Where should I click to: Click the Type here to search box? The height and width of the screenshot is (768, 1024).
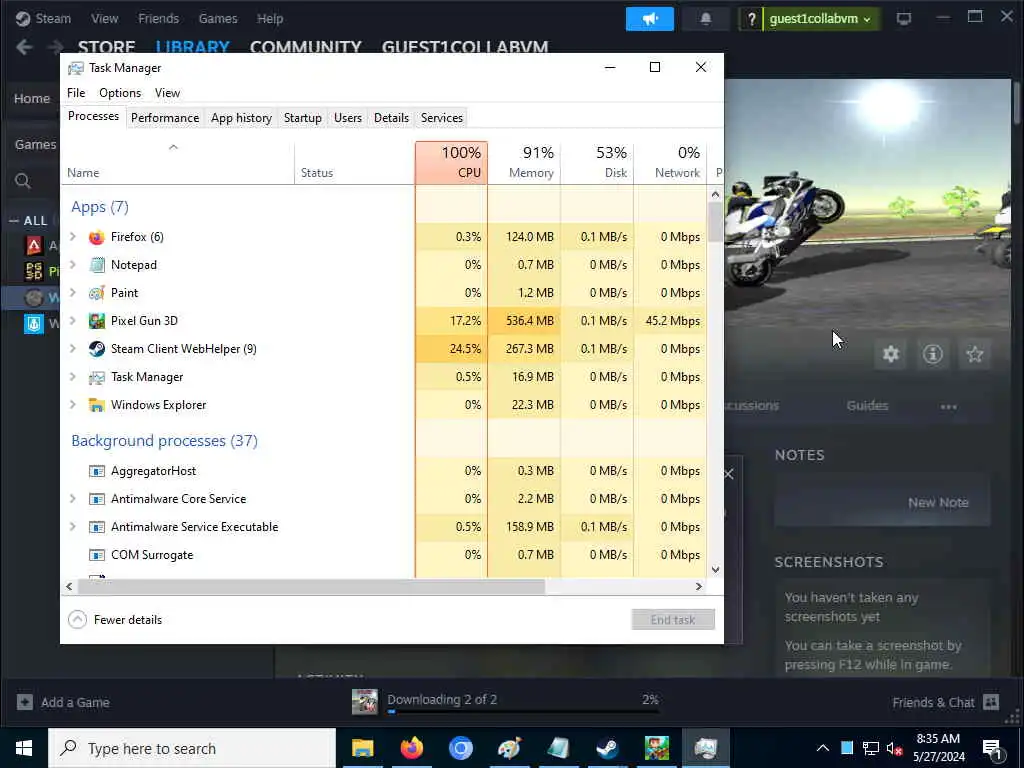192,748
